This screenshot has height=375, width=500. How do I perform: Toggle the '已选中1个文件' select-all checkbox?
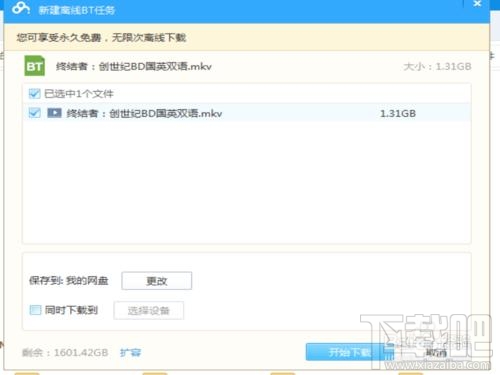(34, 94)
